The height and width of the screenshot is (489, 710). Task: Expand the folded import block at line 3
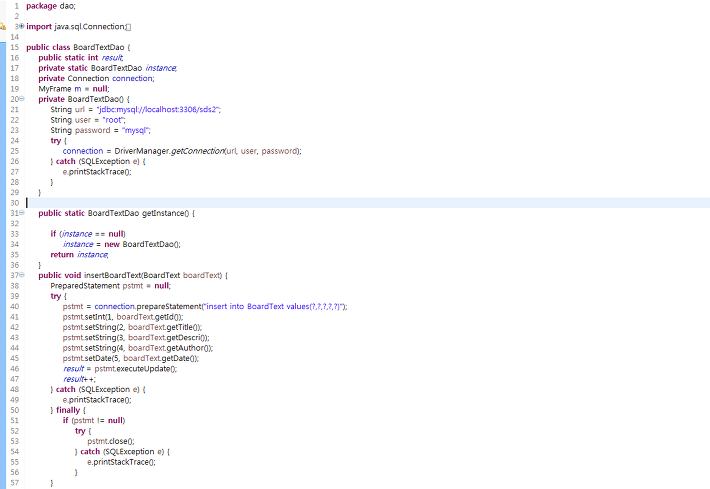click(x=21, y=26)
